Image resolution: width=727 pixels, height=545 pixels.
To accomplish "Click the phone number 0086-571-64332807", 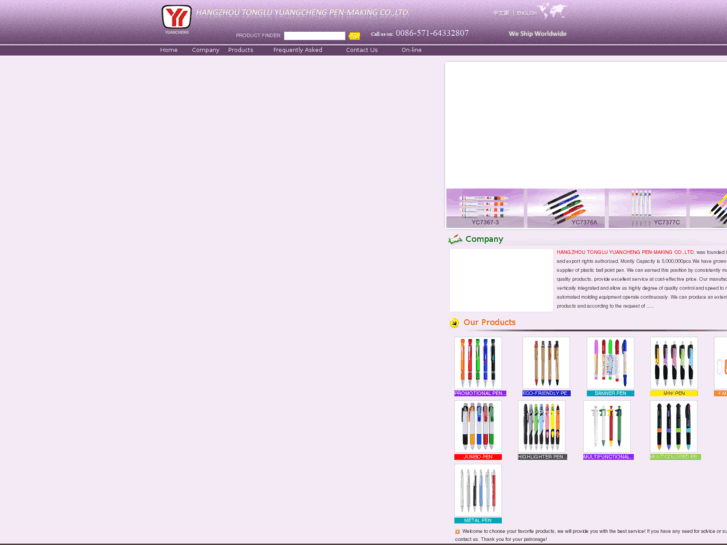I will point(432,33).
